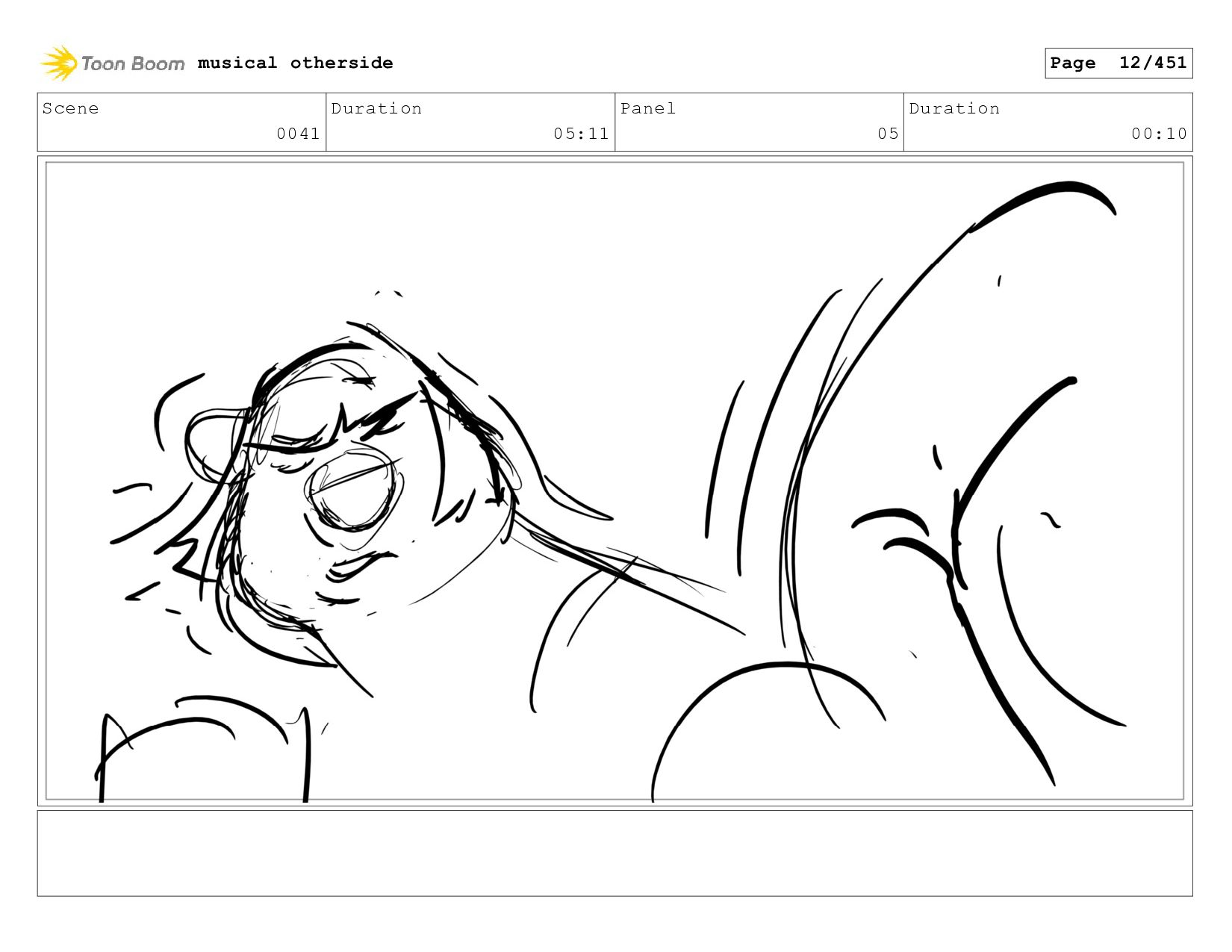Click the storyboard panel sketch
The height and width of the screenshot is (952, 1232).
tap(615, 481)
